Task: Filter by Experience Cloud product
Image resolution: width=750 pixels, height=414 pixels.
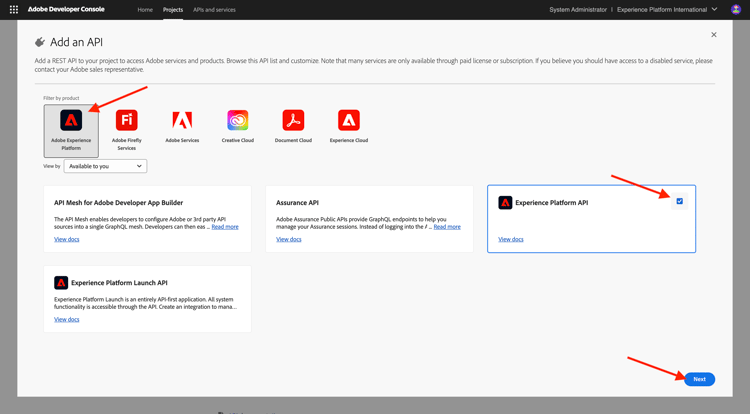Action: (x=349, y=127)
